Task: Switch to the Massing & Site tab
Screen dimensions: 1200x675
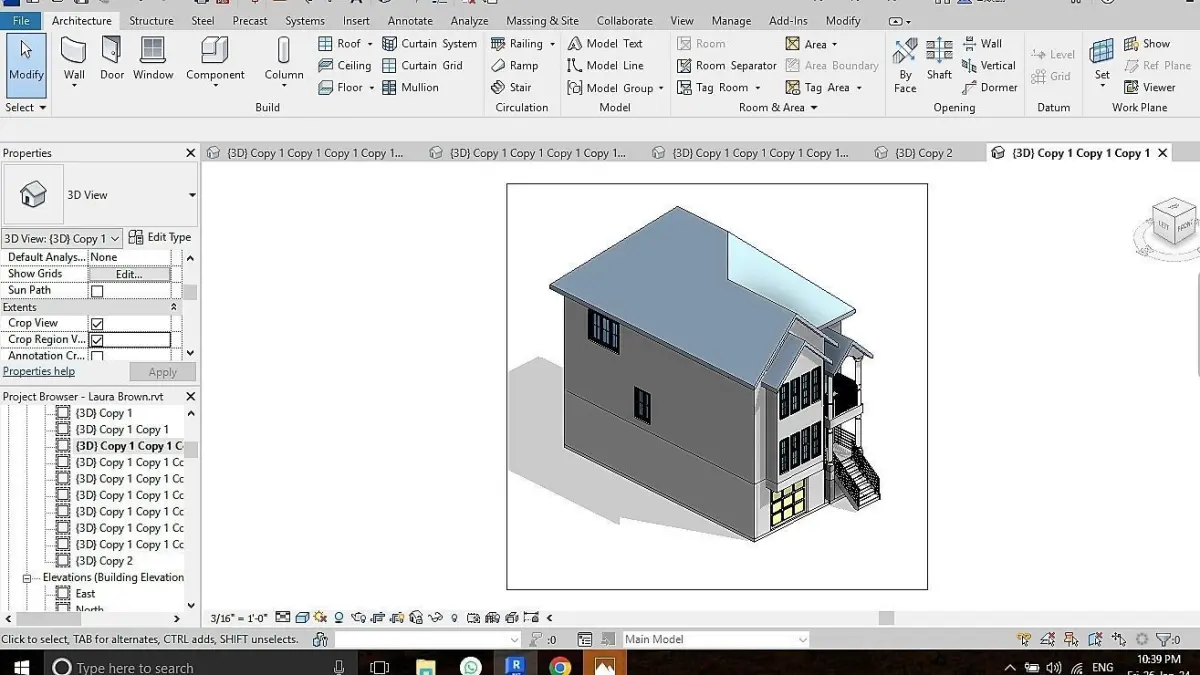Action: (x=542, y=20)
